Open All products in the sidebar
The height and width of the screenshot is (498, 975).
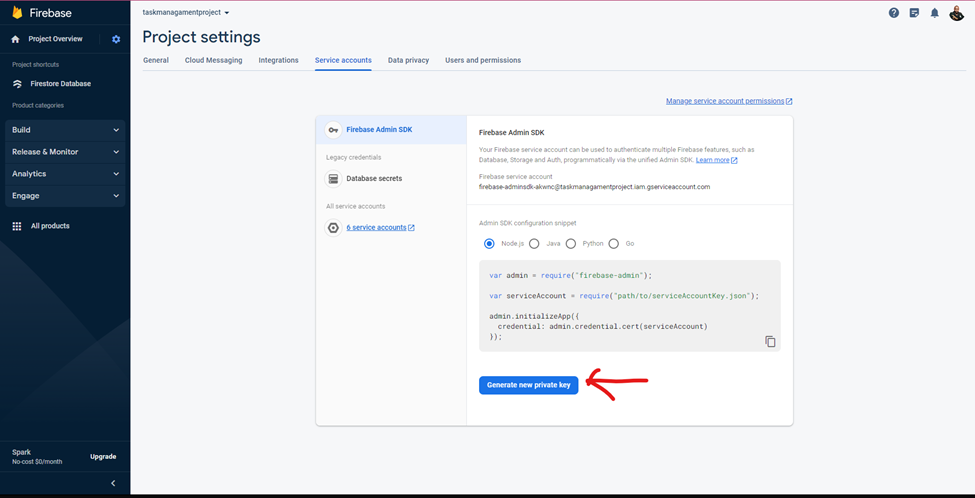coord(50,226)
